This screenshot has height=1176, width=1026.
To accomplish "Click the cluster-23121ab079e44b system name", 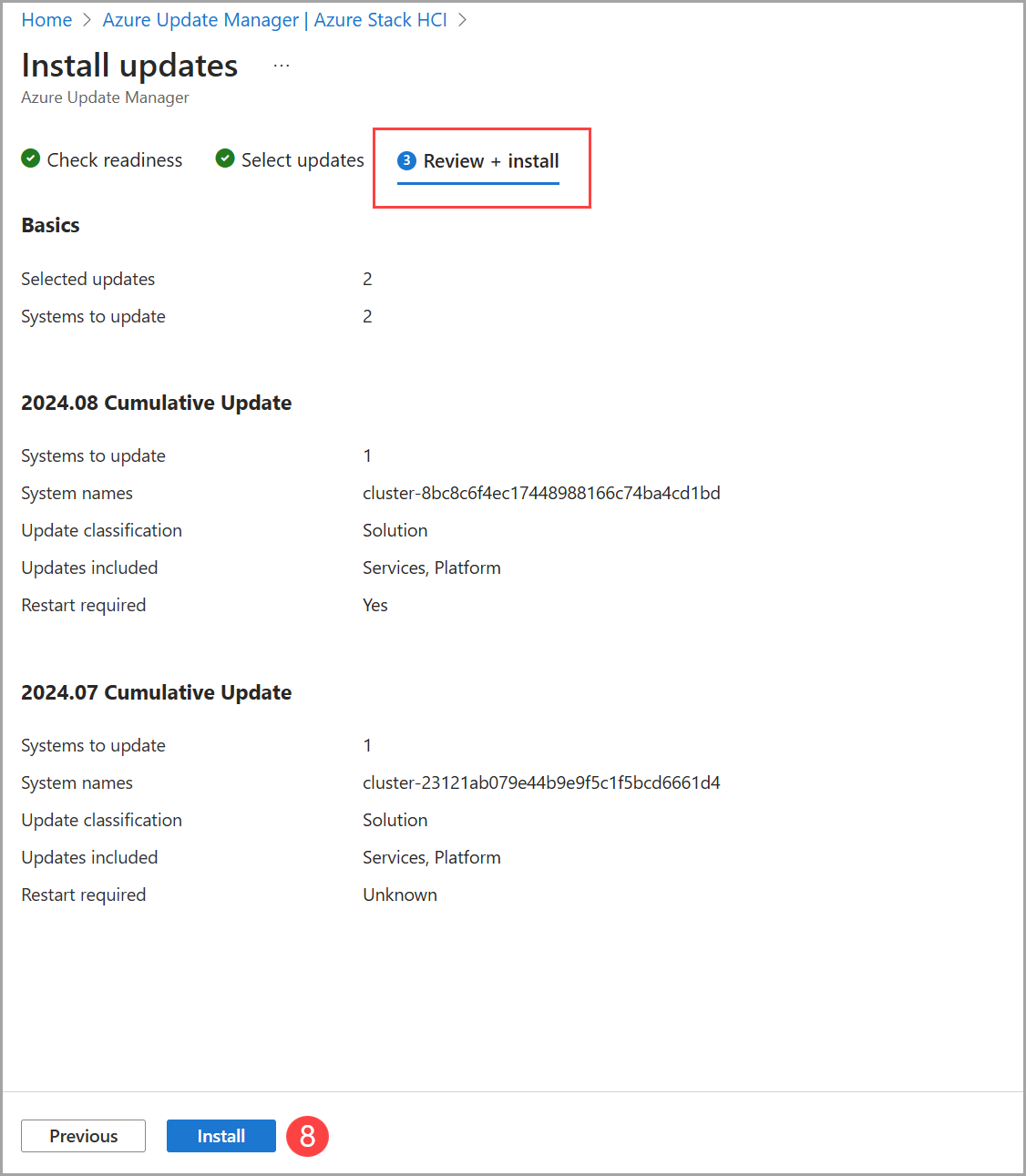I will [541, 782].
